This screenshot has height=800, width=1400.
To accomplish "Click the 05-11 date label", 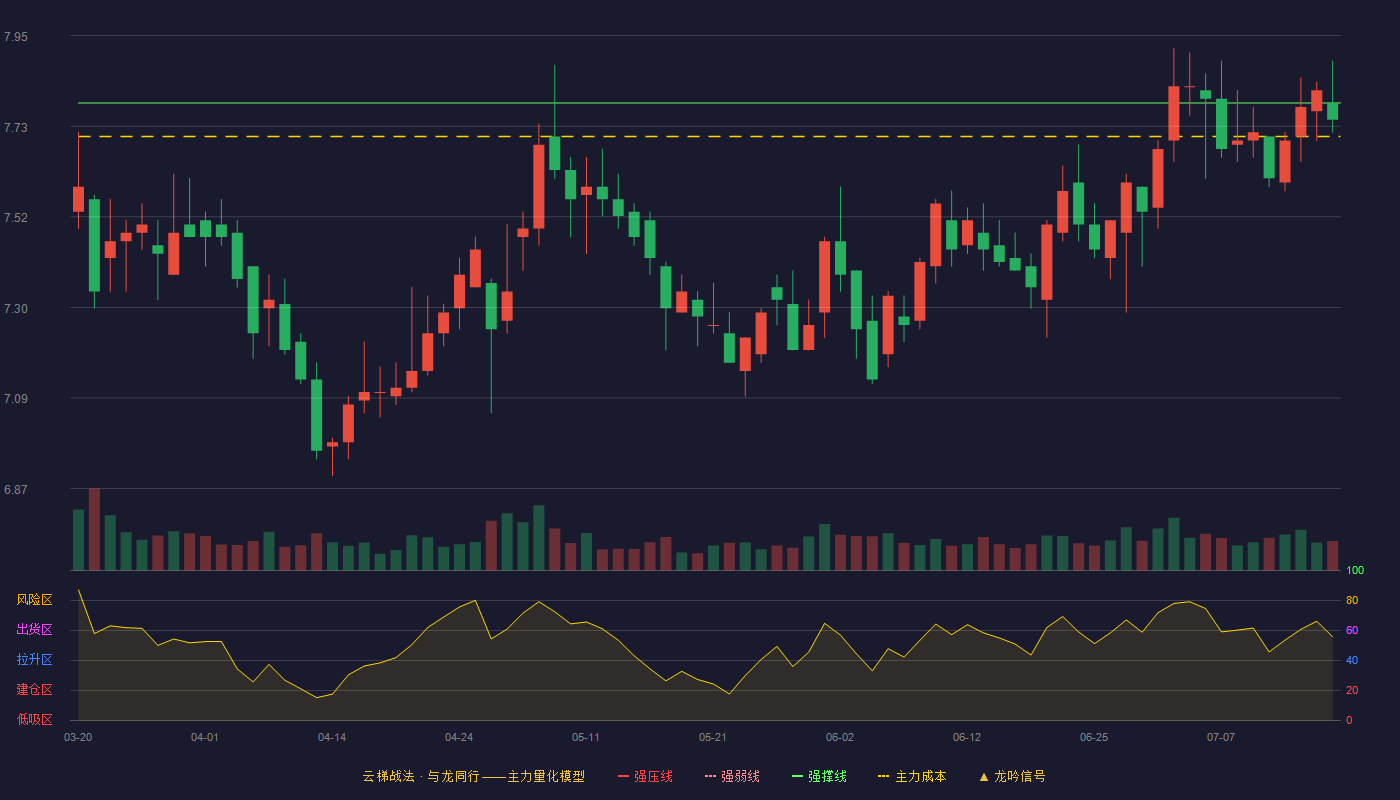I will click(x=586, y=737).
